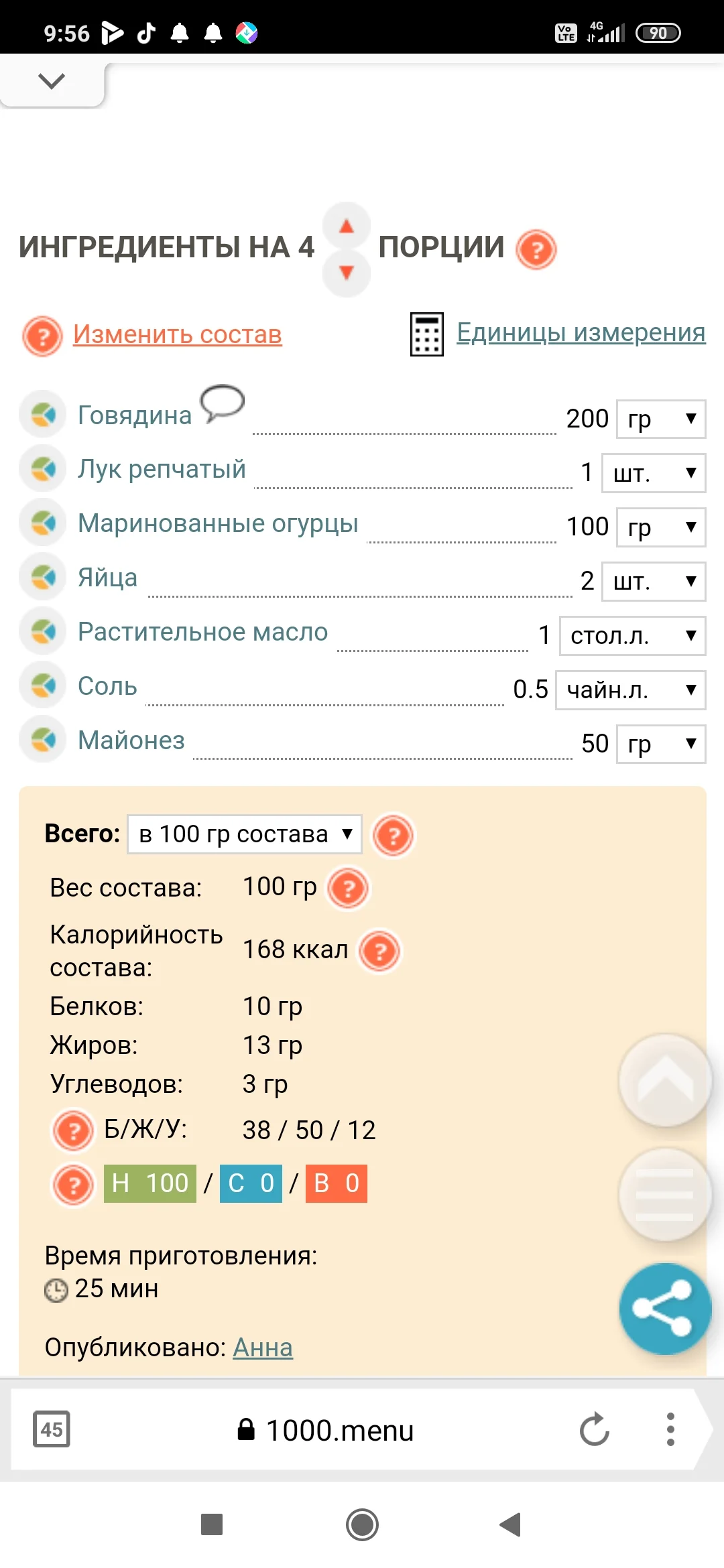Open the hamburger menu floating button
This screenshot has height=1568, width=724.
pyautogui.click(x=663, y=1195)
